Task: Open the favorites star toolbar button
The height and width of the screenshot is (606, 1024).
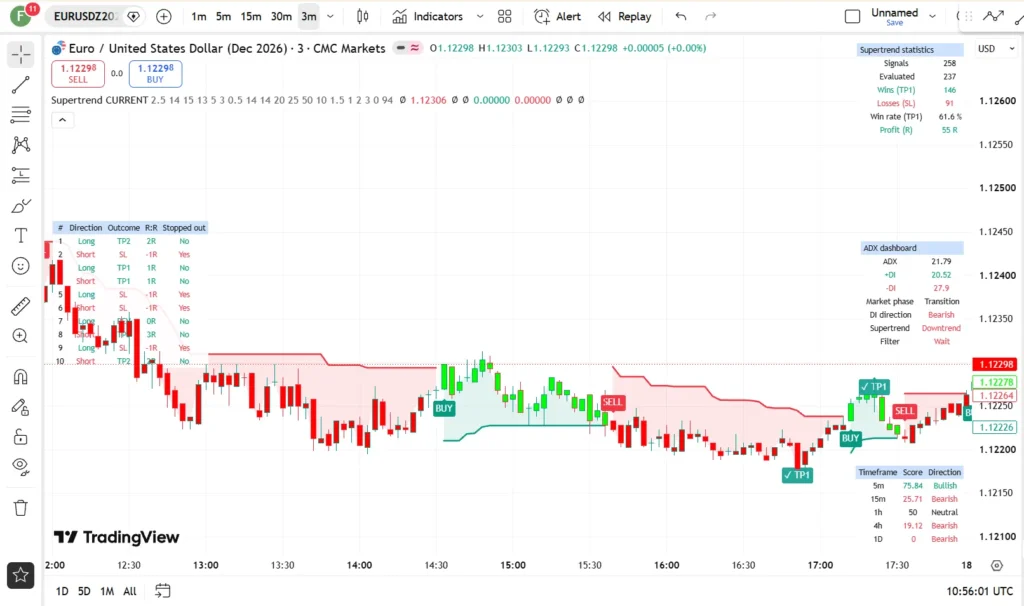Action: point(21,575)
